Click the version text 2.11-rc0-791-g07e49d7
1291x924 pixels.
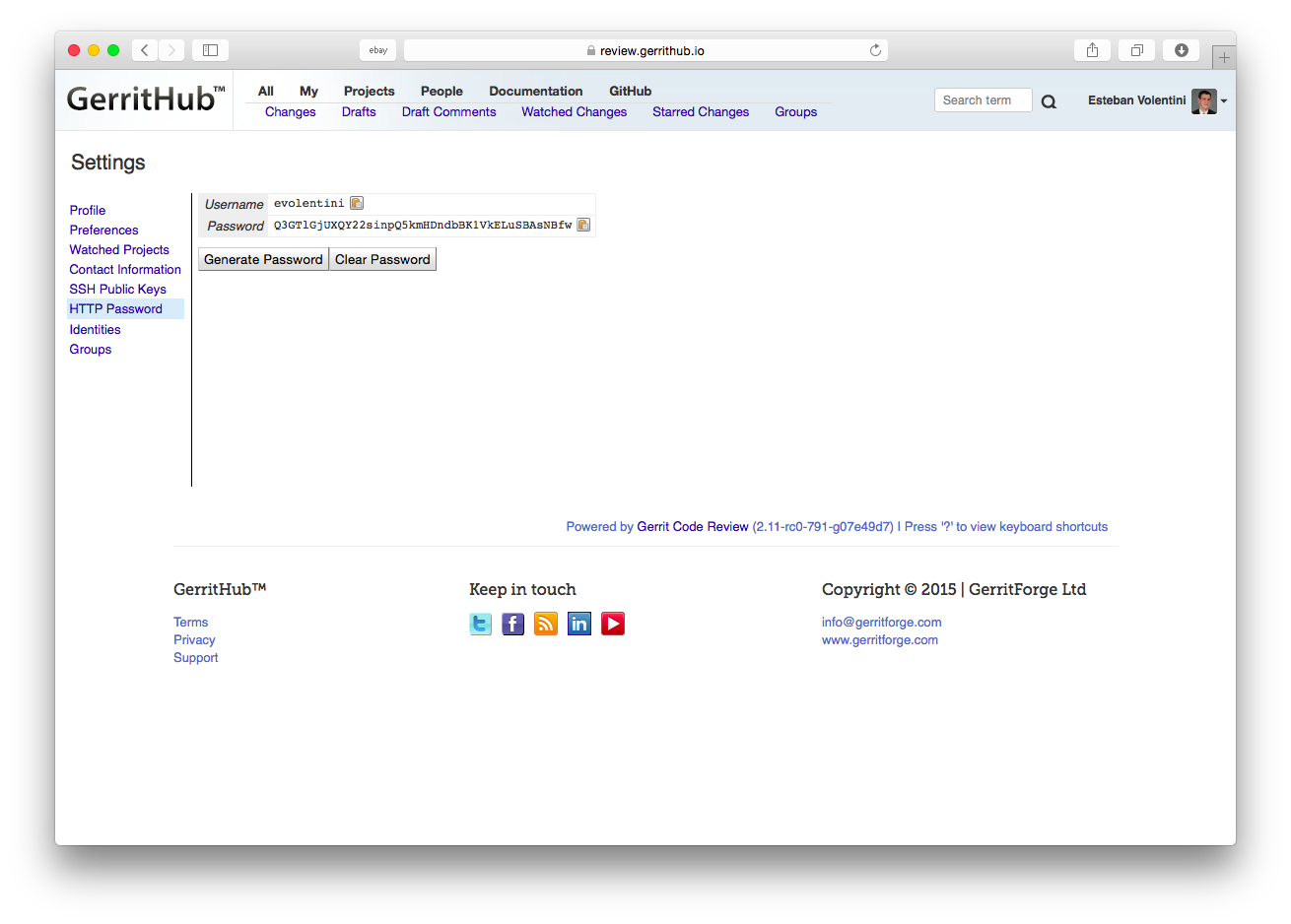823,526
